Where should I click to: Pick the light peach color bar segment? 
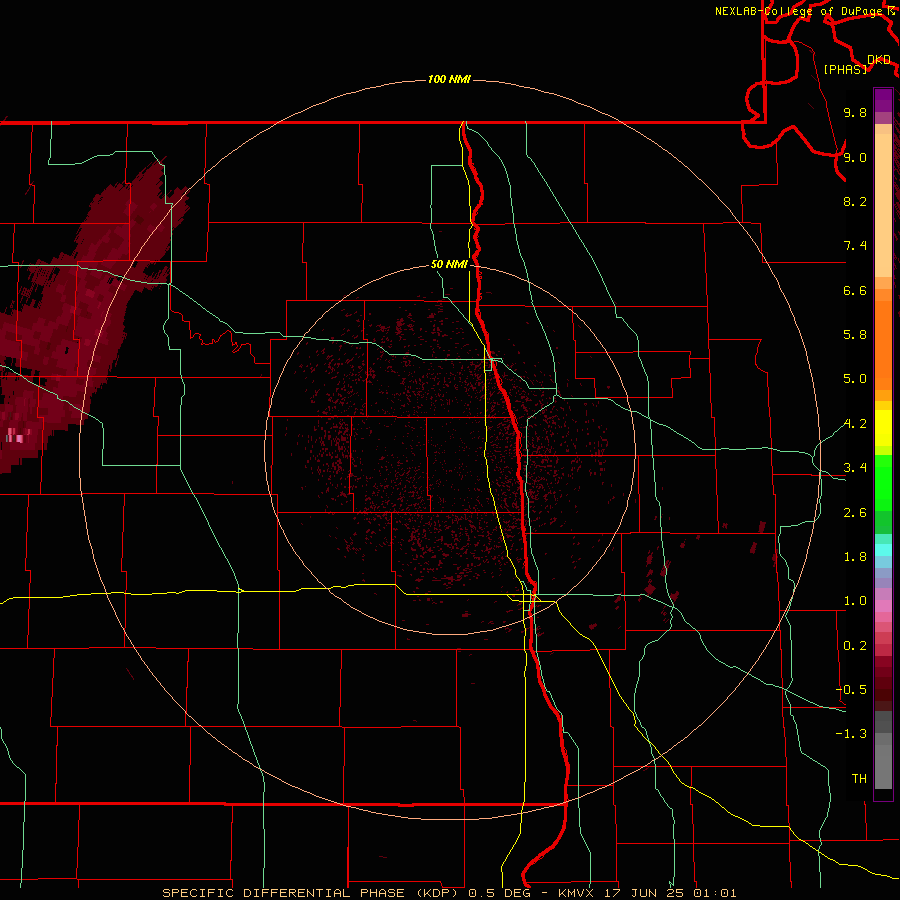[x=883, y=205]
